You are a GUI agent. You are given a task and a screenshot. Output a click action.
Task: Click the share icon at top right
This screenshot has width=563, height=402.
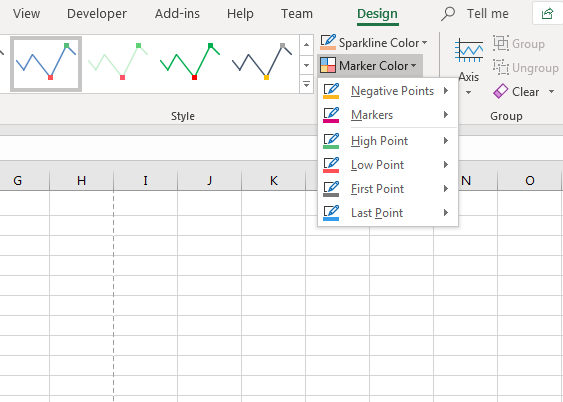coord(547,14)
